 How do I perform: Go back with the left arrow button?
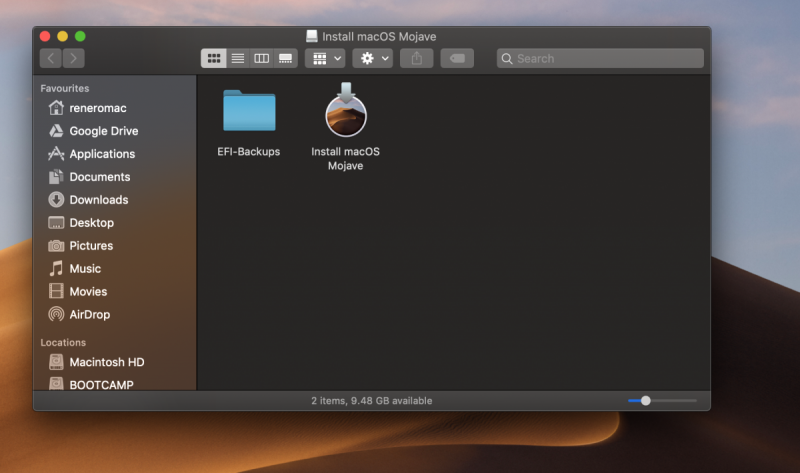51,58
